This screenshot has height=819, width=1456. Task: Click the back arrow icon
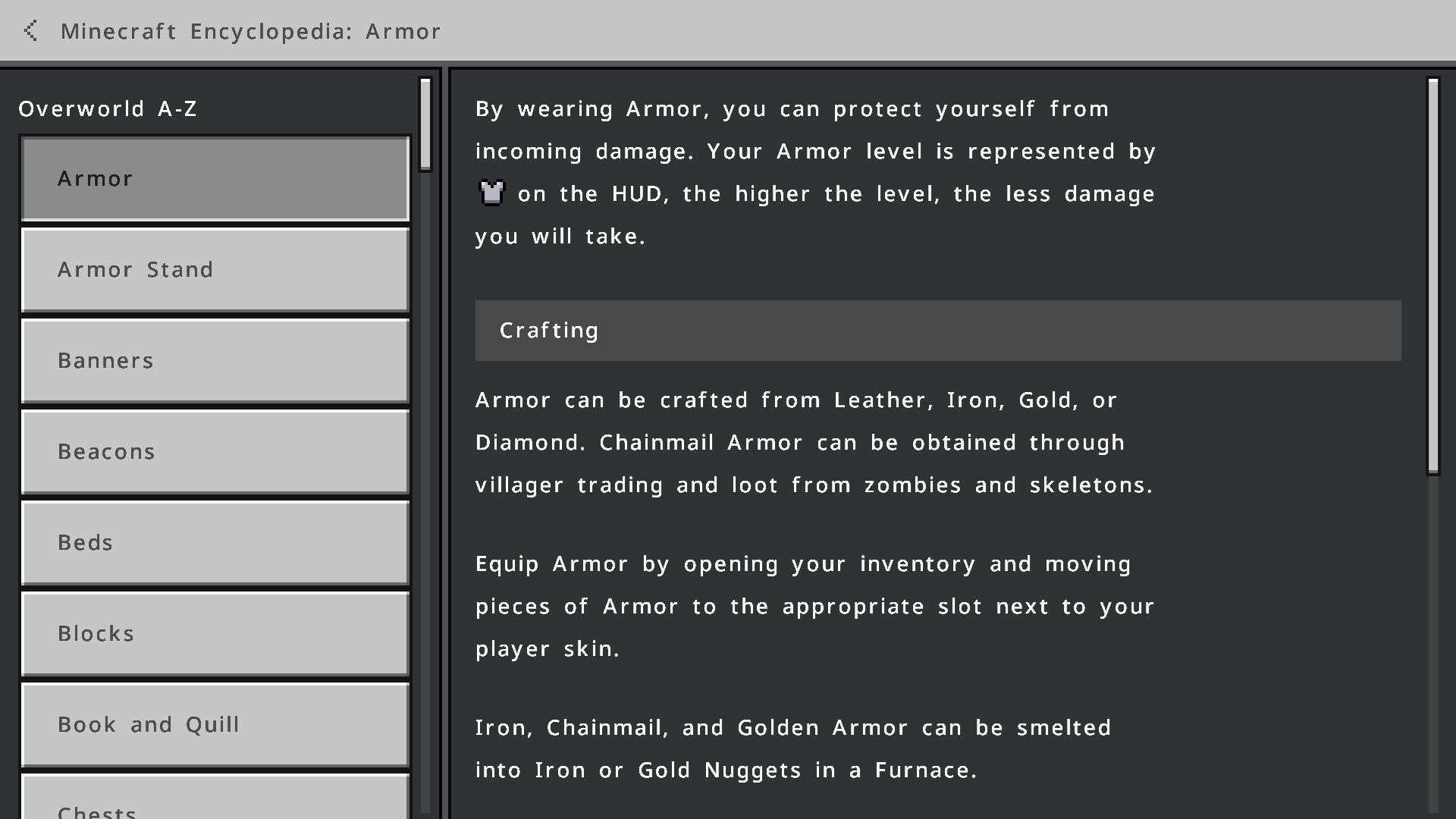tap(30, 31)
